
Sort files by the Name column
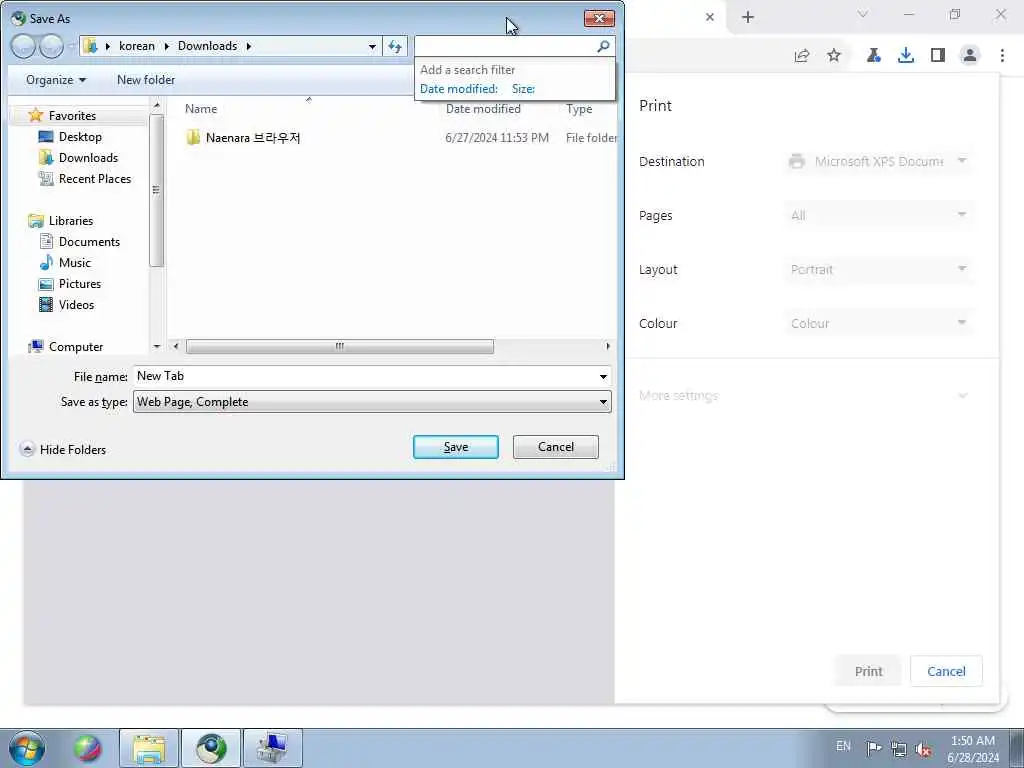point(200,109)
